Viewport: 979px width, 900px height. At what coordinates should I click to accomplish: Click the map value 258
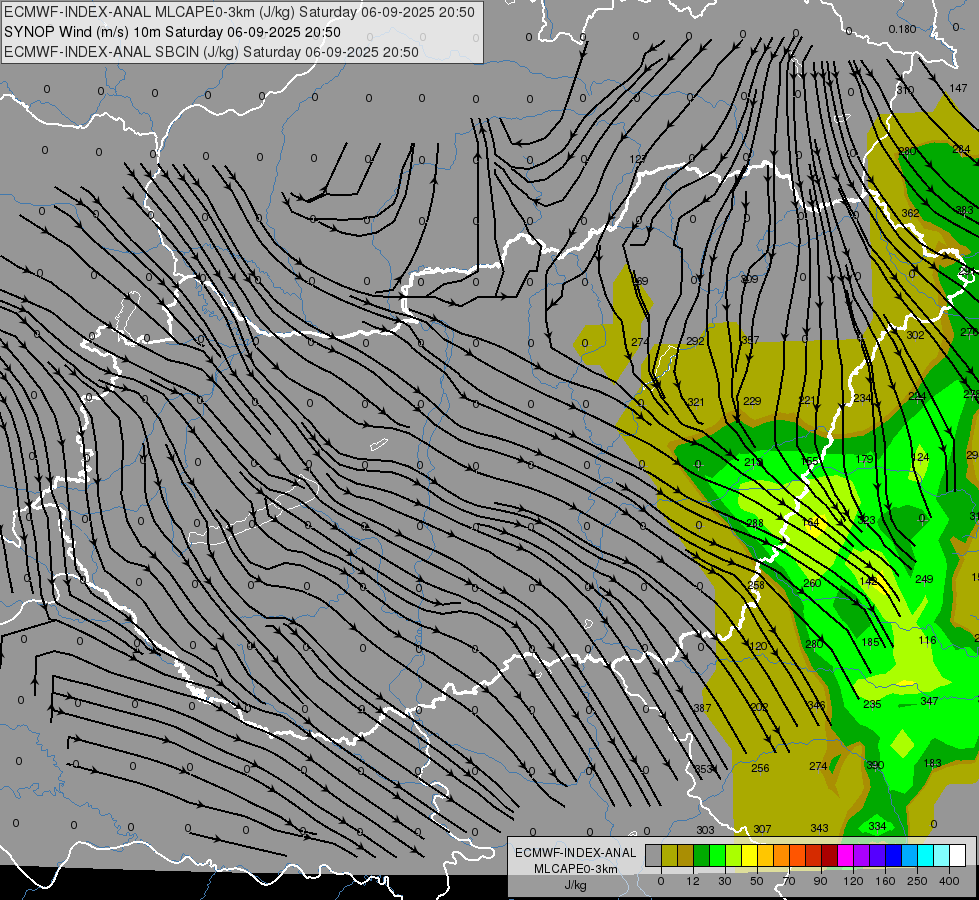point(756,585)
